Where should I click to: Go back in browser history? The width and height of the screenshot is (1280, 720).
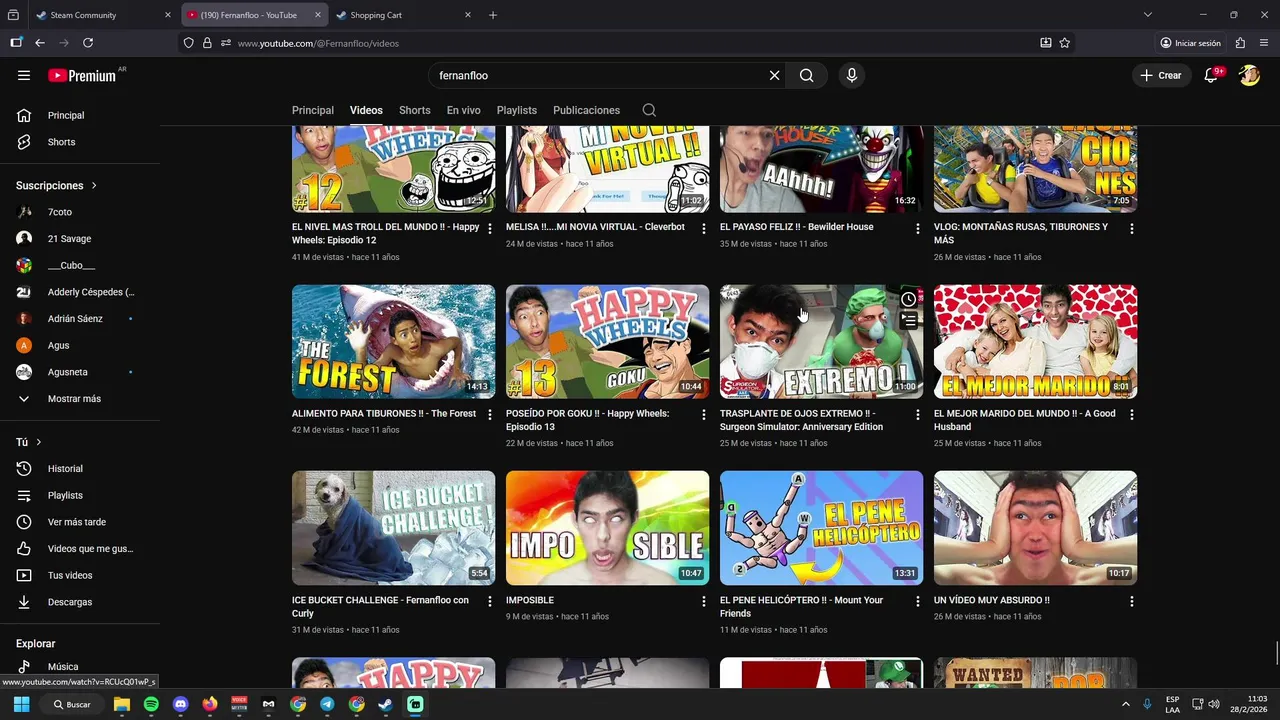[x=40, y=43]
